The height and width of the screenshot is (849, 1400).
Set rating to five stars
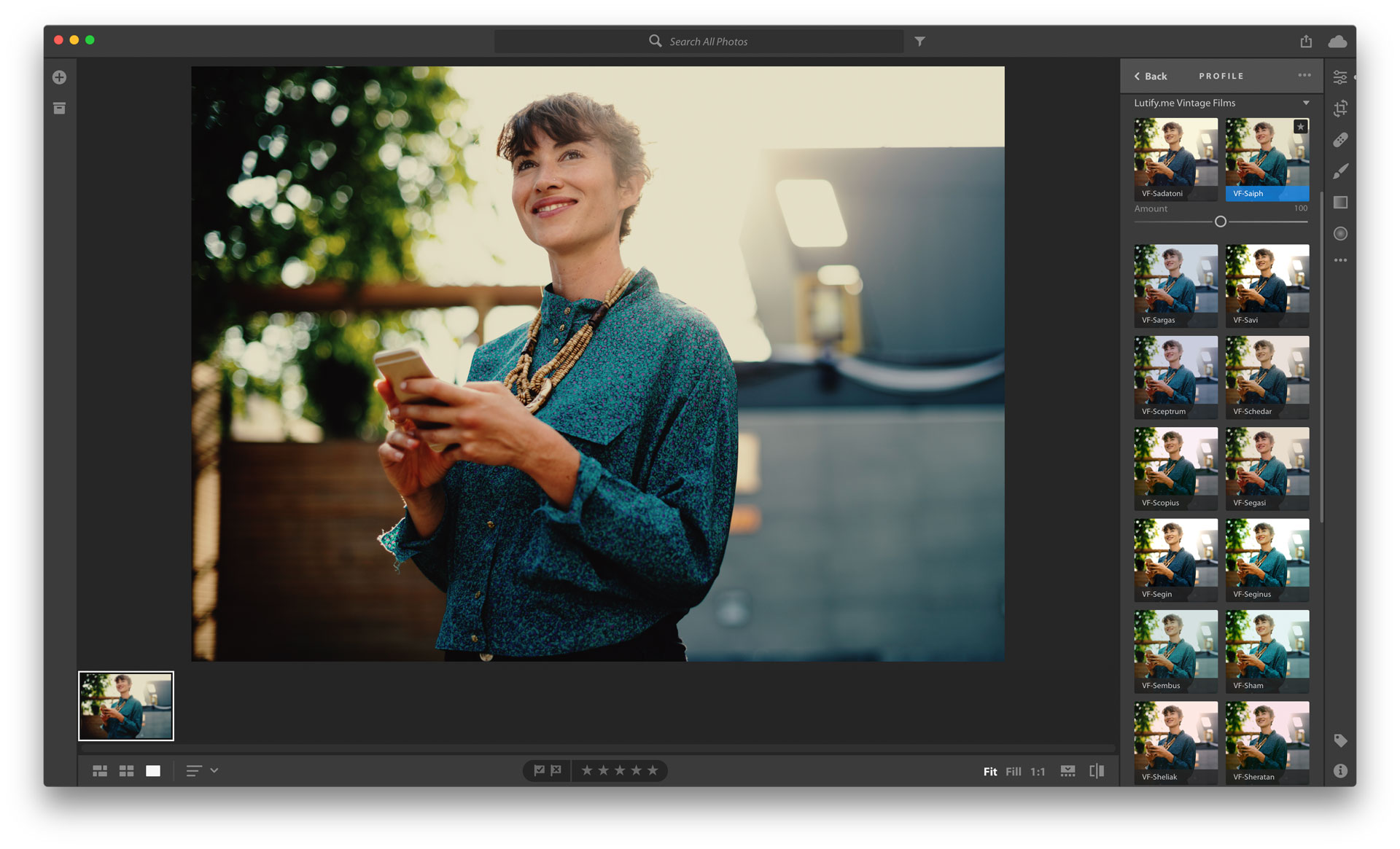pos(653,770)
